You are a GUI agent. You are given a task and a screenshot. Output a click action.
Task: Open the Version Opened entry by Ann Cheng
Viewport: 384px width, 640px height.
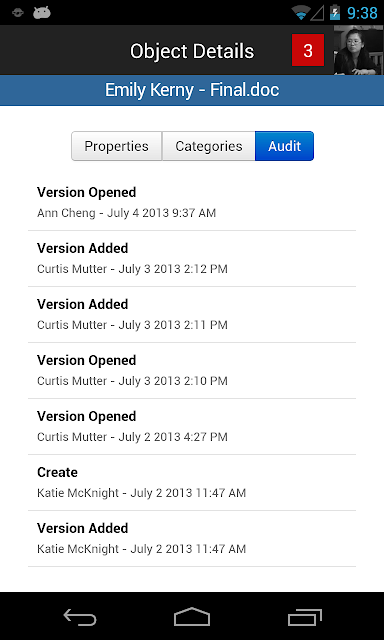[x=192, y=202]
